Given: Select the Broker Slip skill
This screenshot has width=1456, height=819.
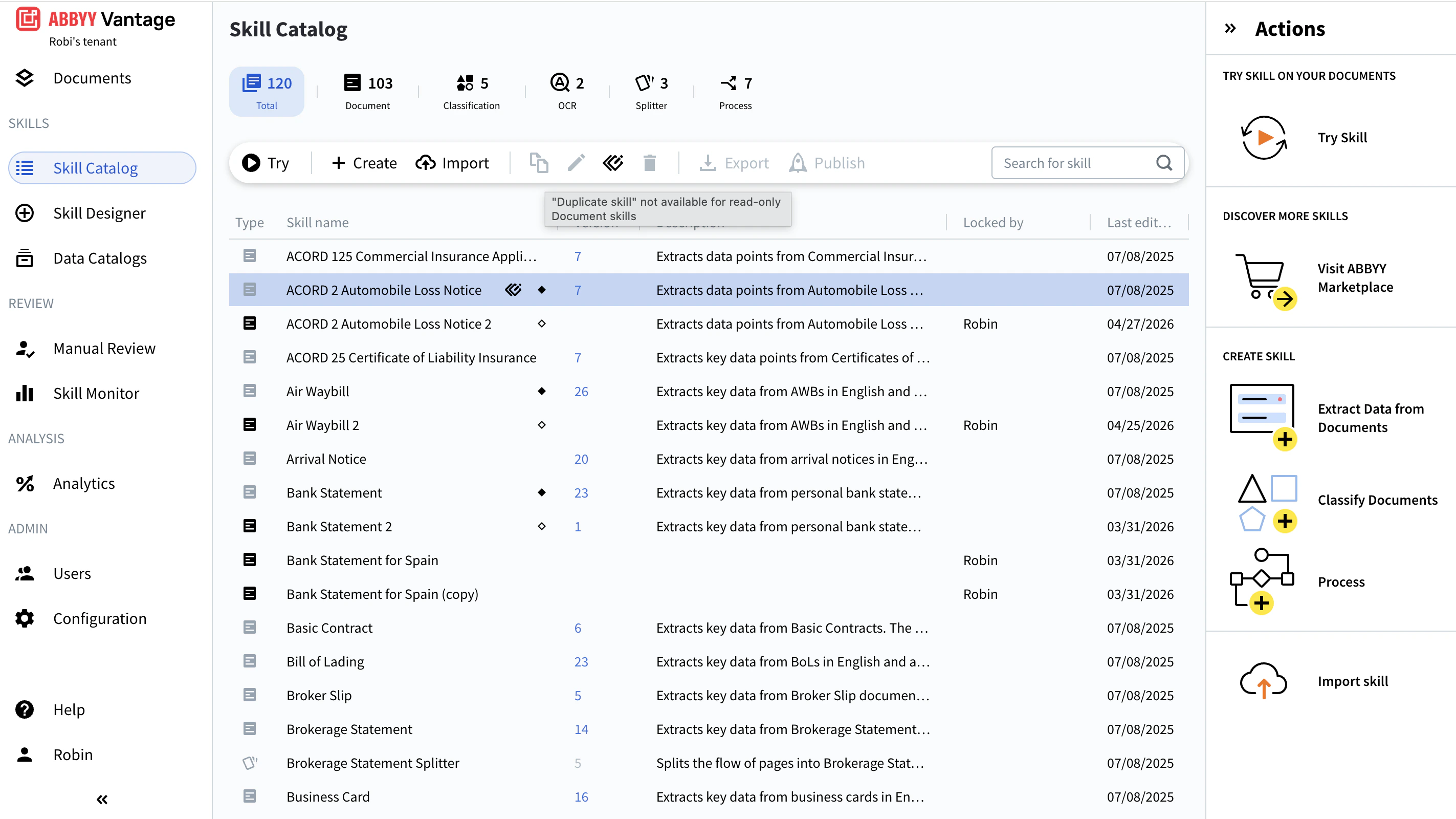Looking at the screenshot, I should pos(709,695).
